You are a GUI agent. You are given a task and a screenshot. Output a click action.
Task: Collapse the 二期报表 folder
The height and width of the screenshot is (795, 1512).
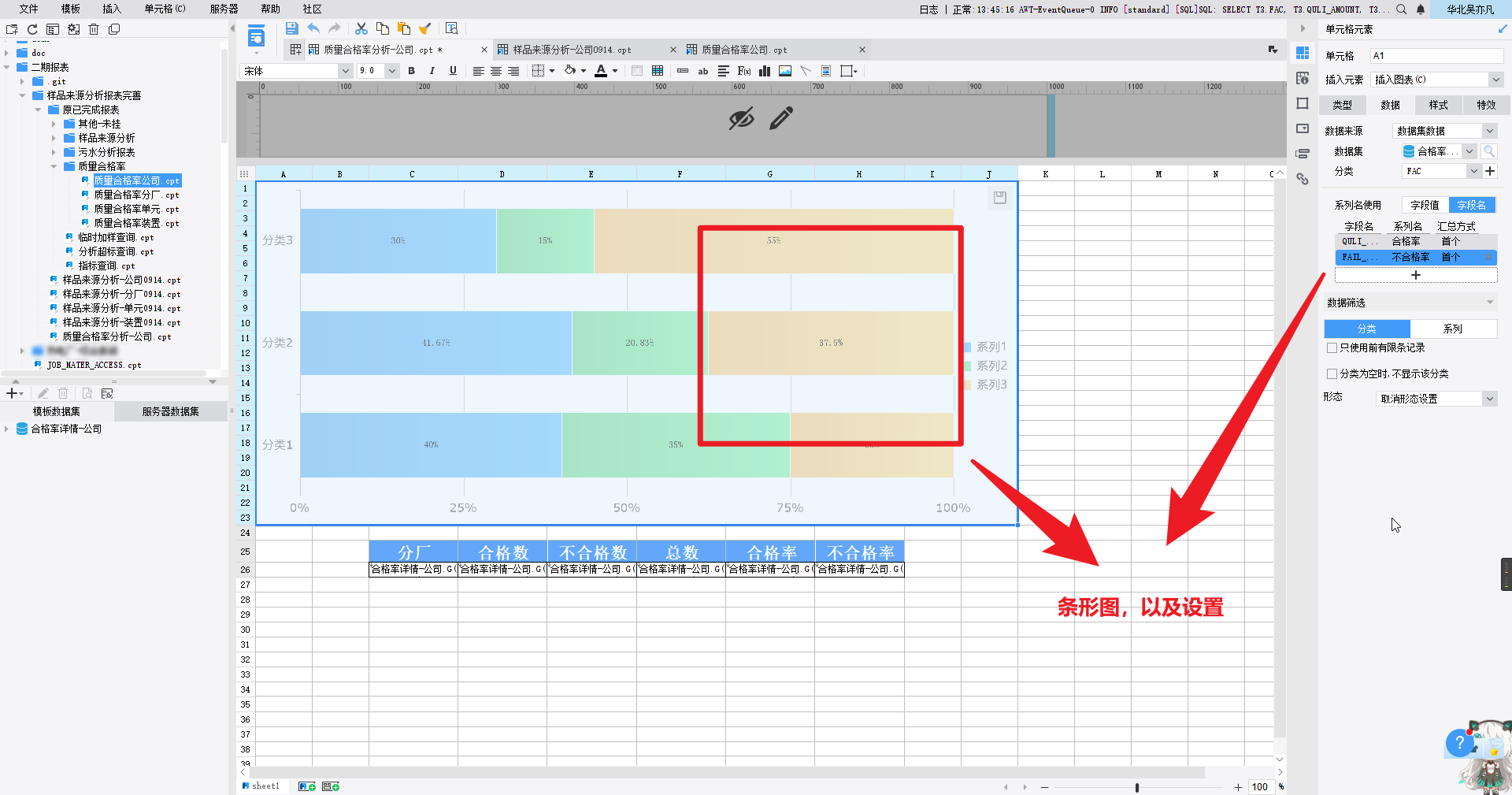coord(7,67)
